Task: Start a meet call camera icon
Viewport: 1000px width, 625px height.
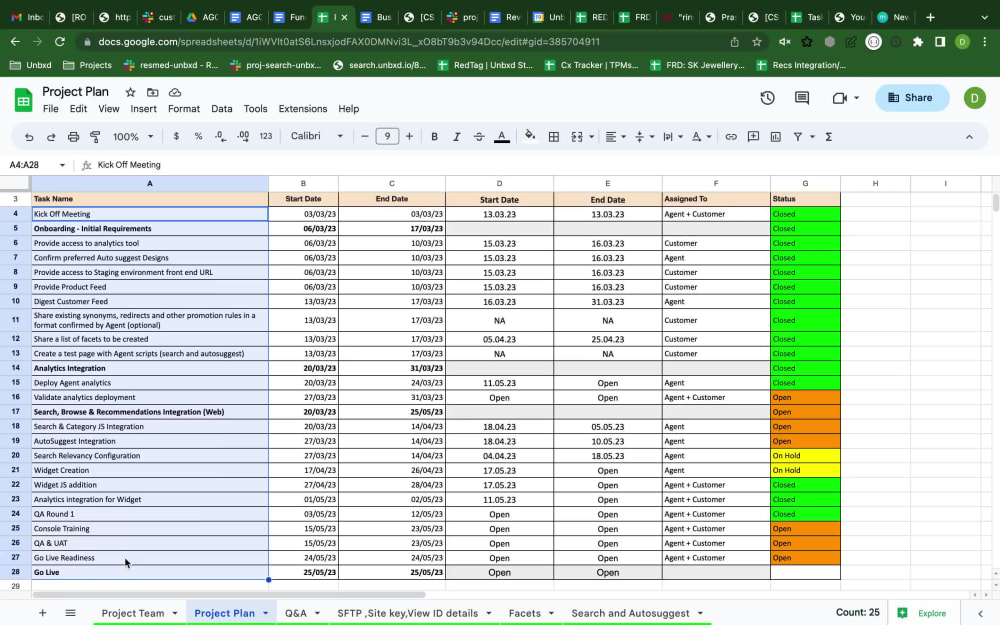Action: pyautogui.click(x=839, y=98)
